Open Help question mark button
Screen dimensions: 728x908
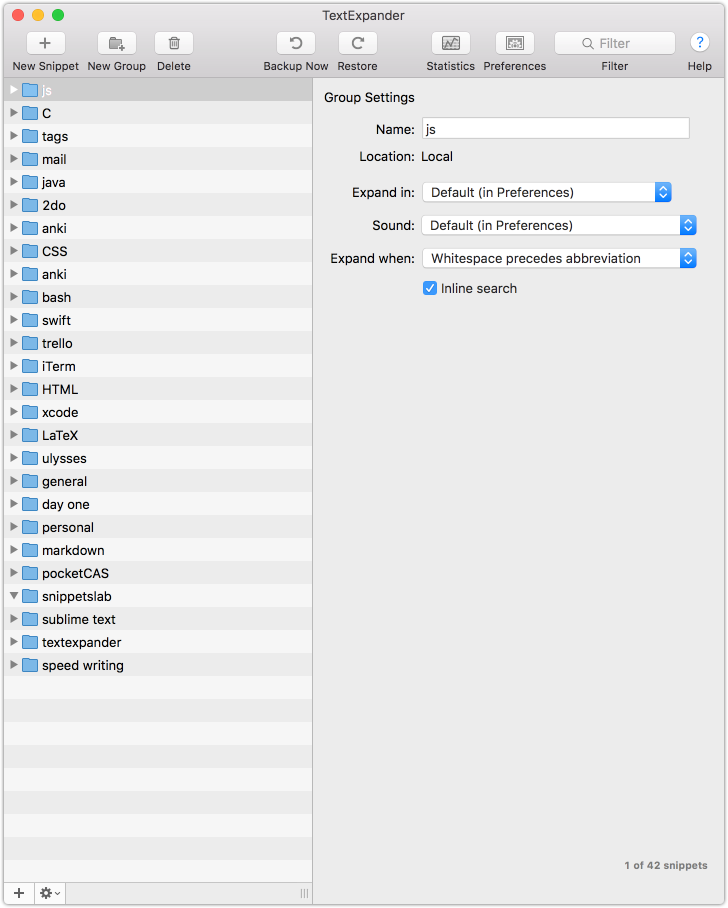tap(700, 42)
